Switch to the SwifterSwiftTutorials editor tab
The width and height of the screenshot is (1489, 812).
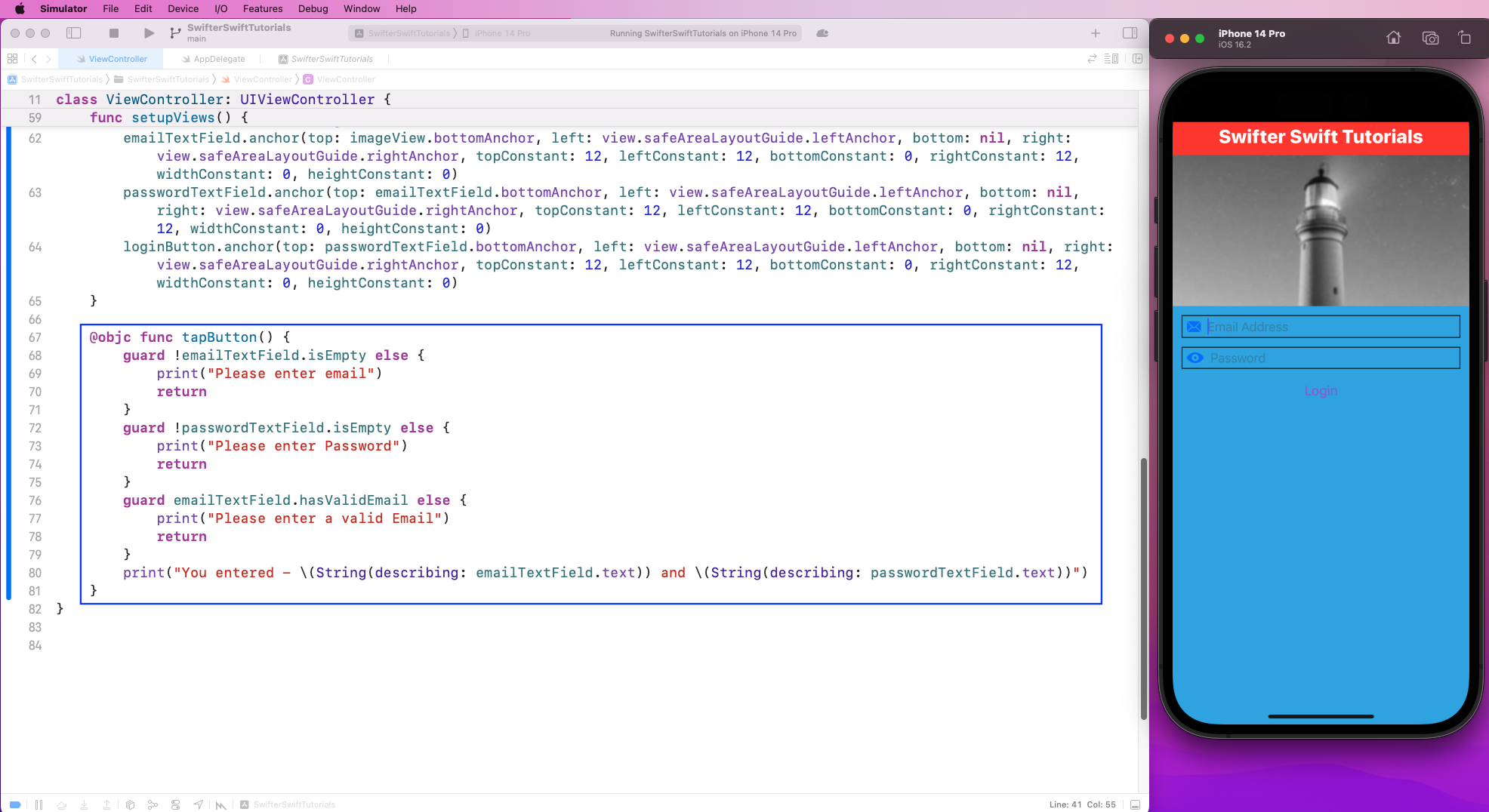[x=326, y=59]
